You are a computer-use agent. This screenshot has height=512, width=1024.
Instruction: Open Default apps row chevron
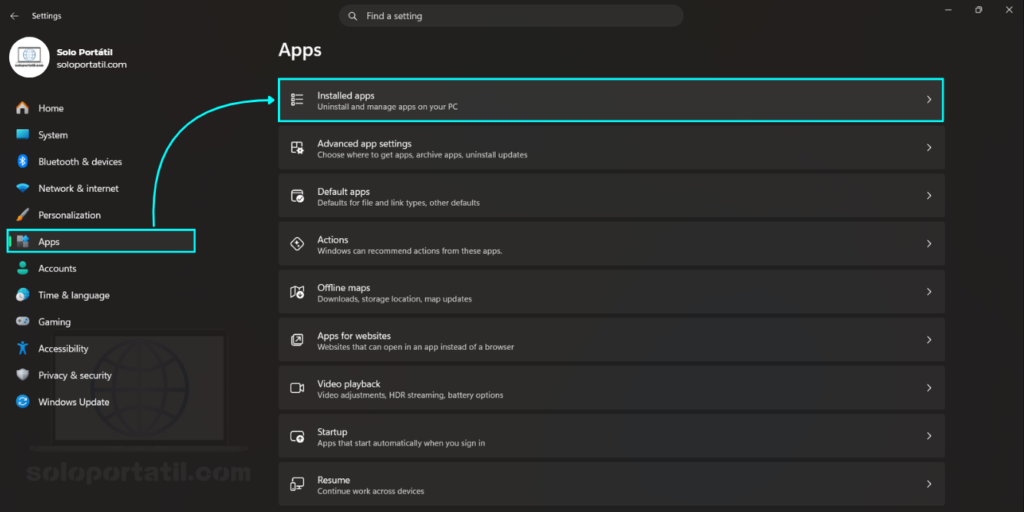[929, 195]
